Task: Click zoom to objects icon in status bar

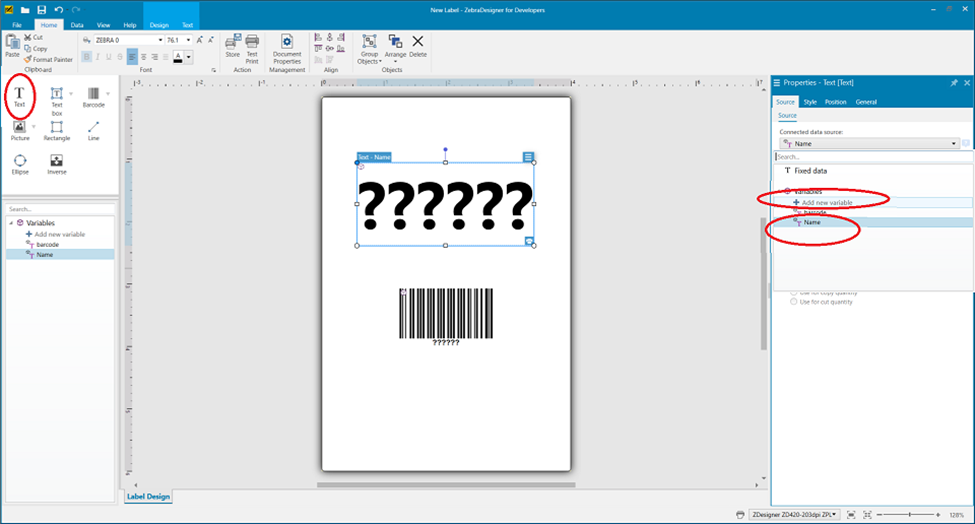Action: [867, 515]
